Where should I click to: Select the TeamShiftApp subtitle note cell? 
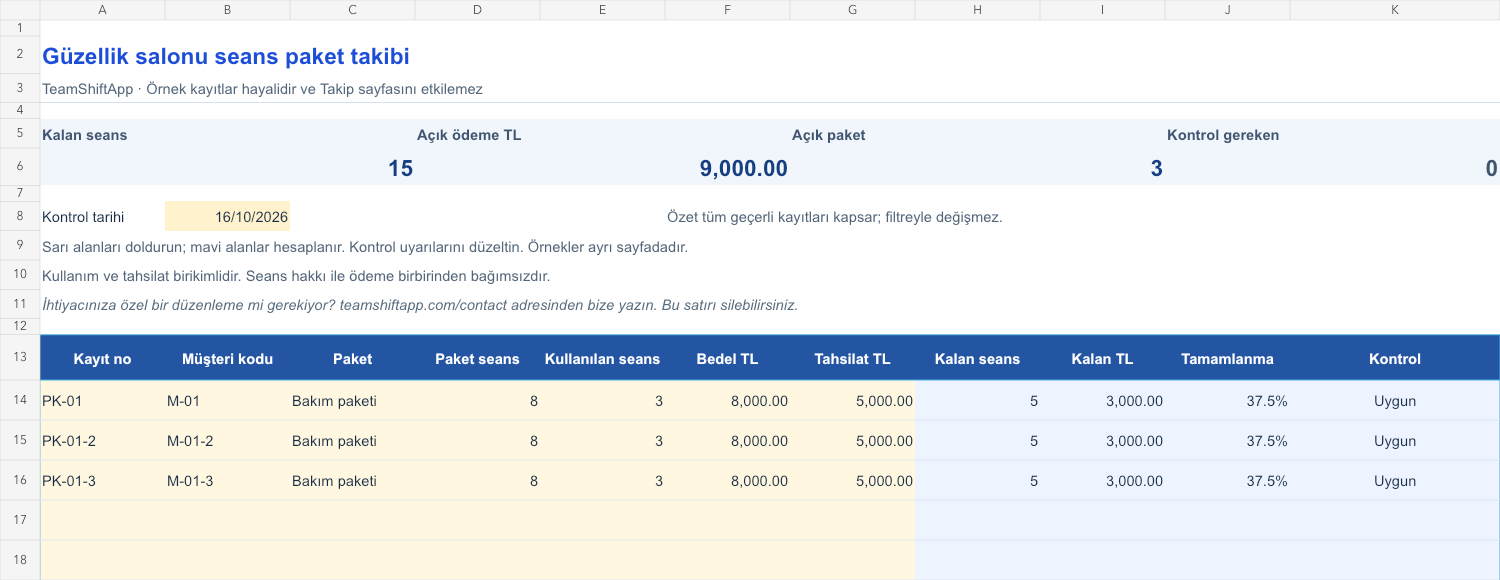(x=262, y=89)
